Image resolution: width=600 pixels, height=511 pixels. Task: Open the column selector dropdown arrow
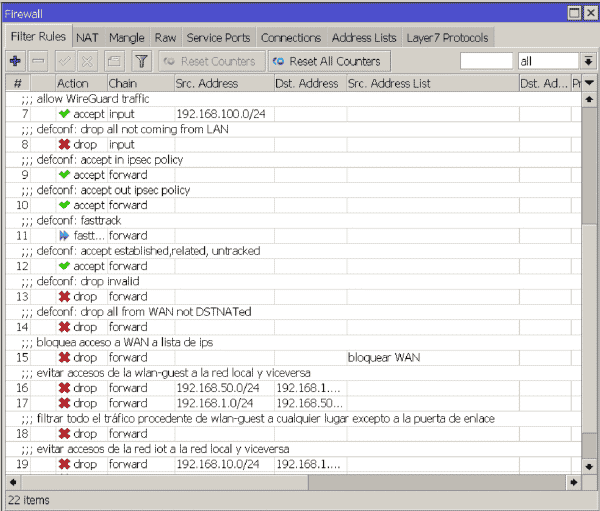click(x=589, y=83)
